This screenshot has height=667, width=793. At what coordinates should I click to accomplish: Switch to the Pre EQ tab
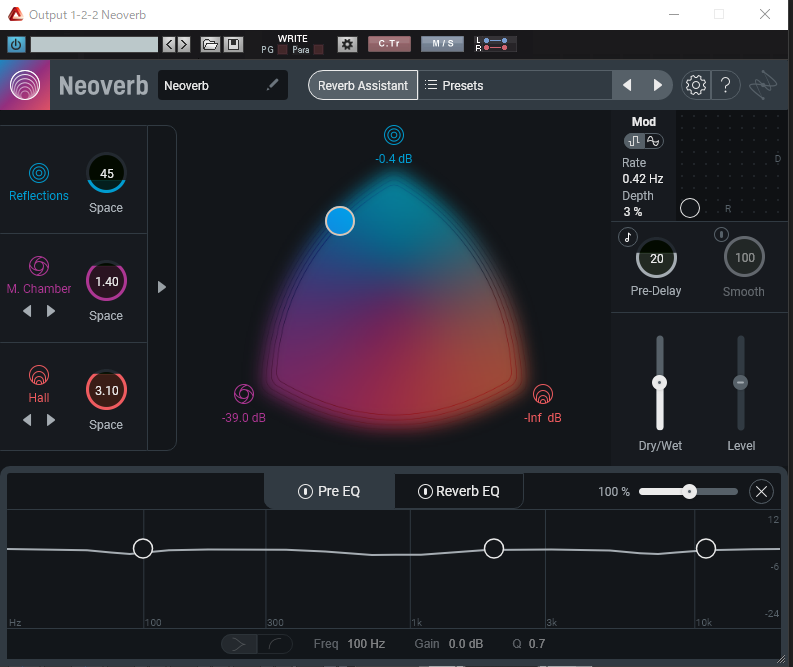coord(329,491)
